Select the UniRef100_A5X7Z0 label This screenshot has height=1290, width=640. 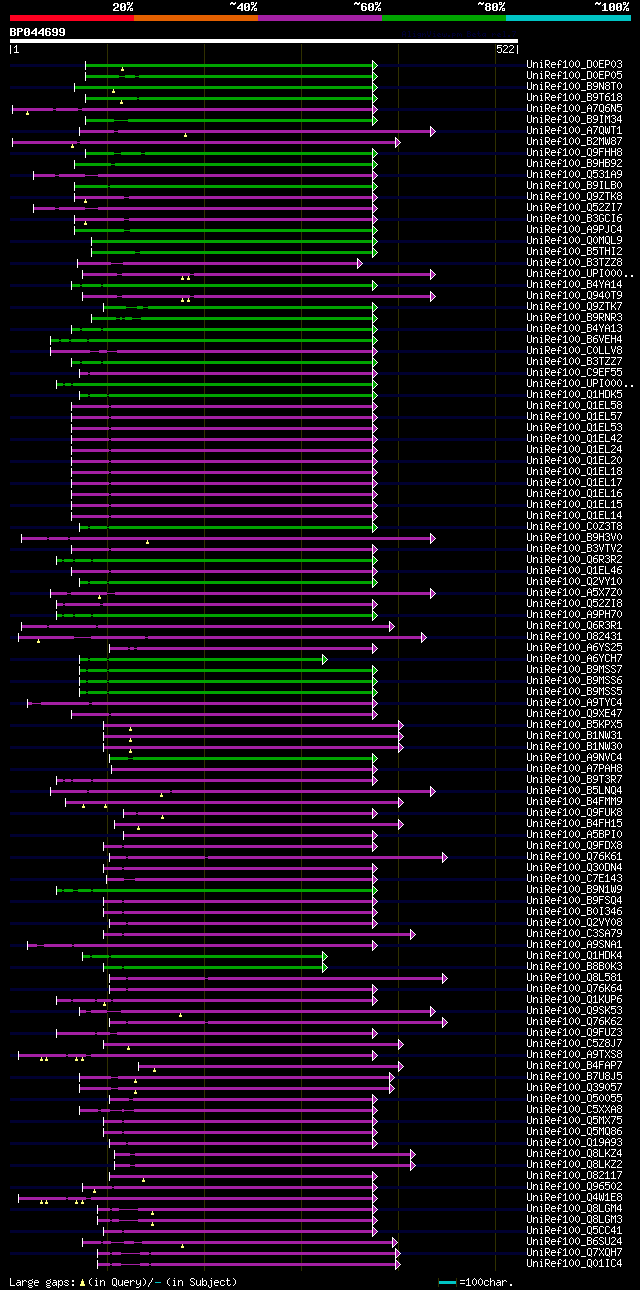click(574, 593)
